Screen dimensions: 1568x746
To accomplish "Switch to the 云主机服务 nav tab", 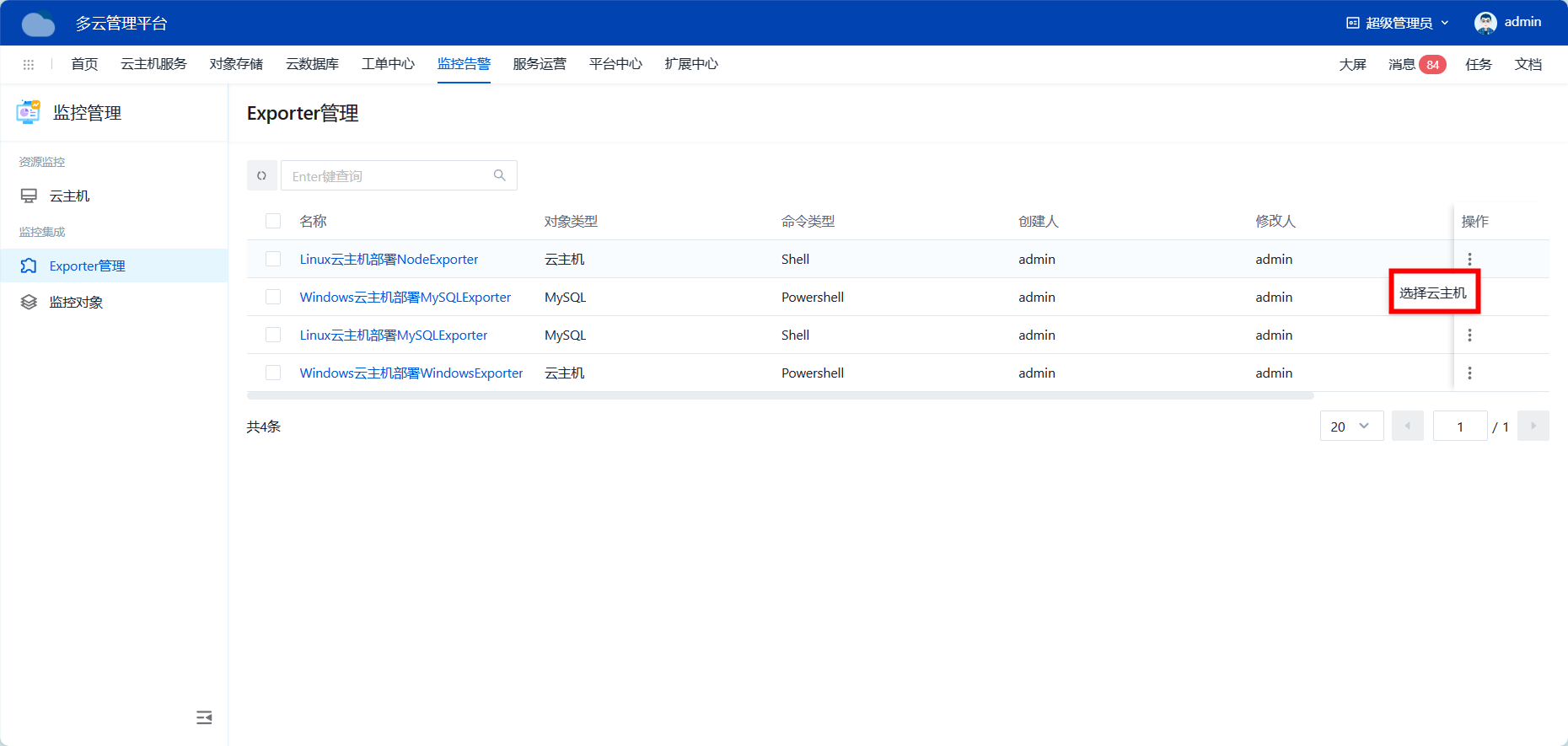I will click(153, 64).
